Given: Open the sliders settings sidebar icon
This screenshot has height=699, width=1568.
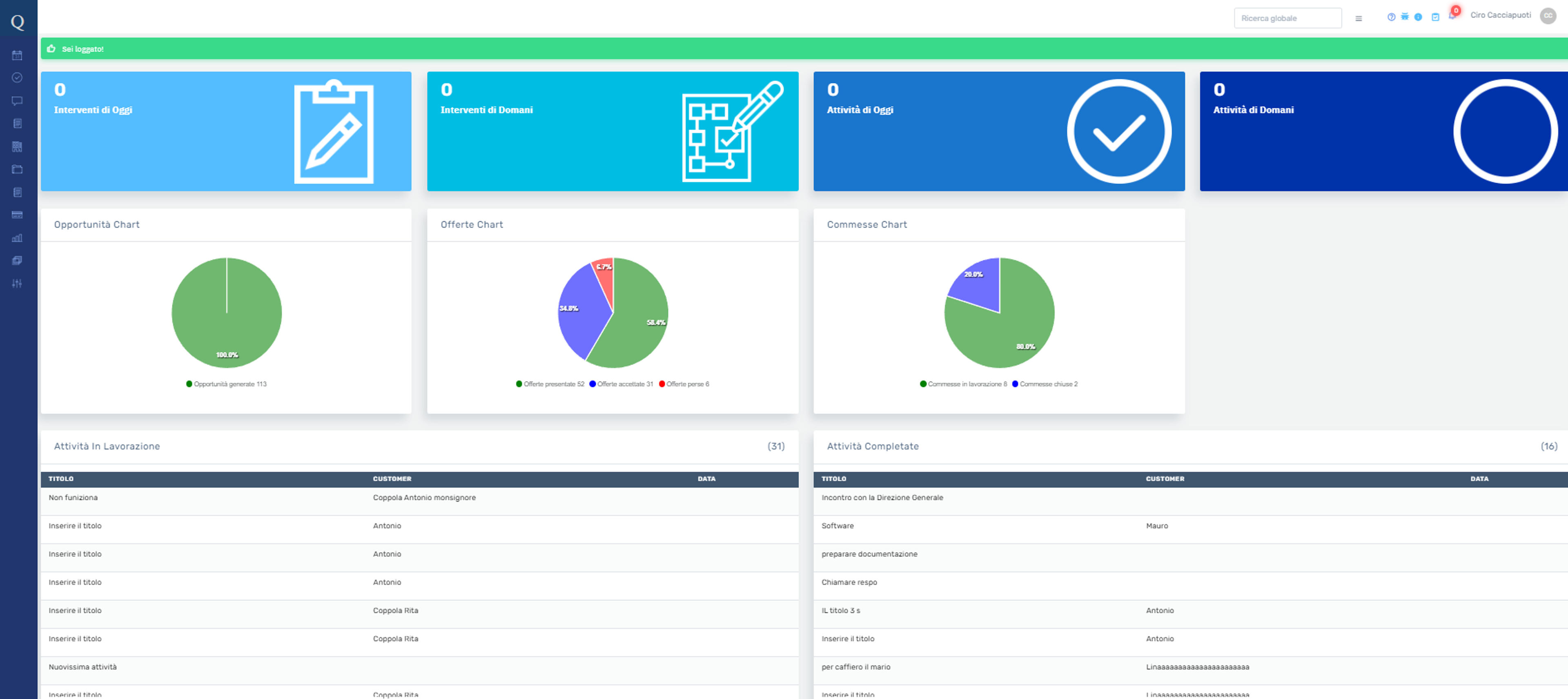Looking at the screenshot, I should coord(17,284).
